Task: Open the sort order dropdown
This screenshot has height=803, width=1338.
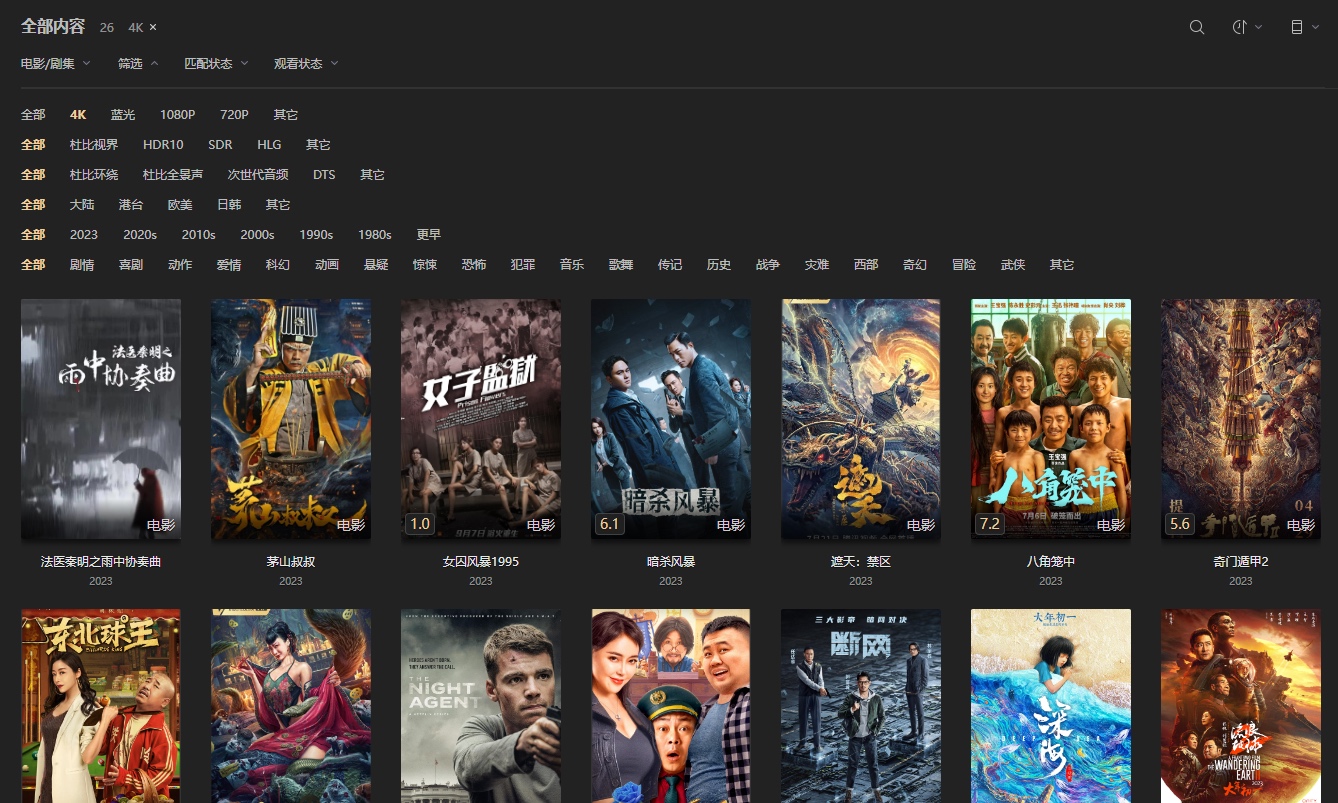Action: click(1247, 27)
